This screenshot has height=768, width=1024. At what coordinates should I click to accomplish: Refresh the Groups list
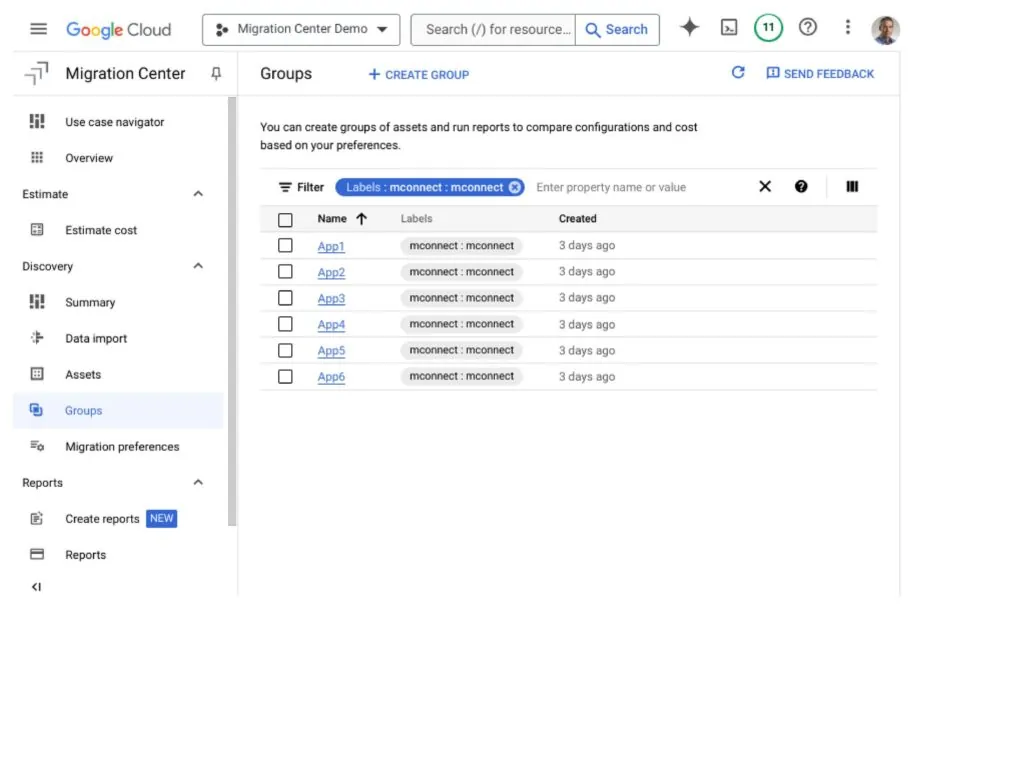coord(738,72)
